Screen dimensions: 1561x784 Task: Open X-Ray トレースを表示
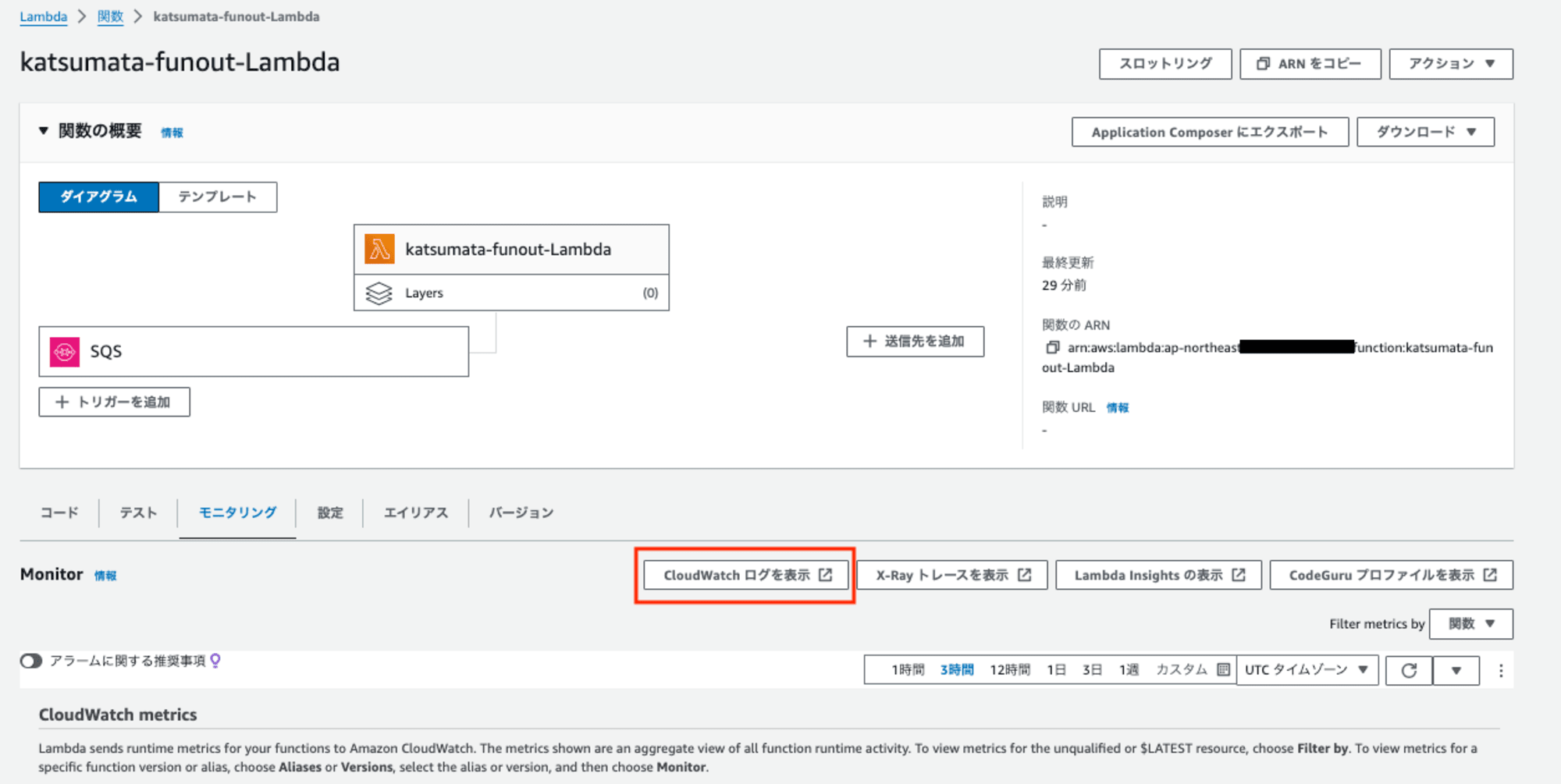point(952,575)
